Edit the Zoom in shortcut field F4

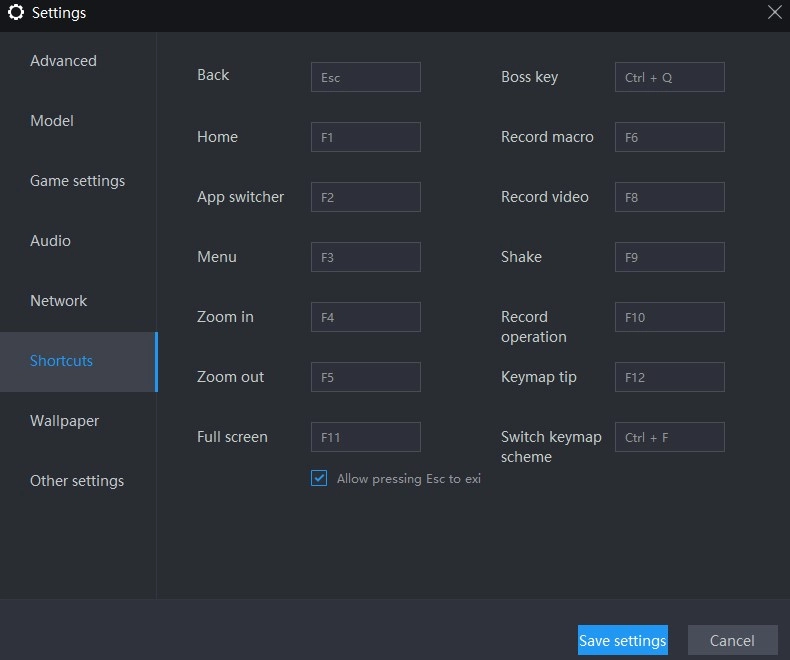(x=366, y=317)
